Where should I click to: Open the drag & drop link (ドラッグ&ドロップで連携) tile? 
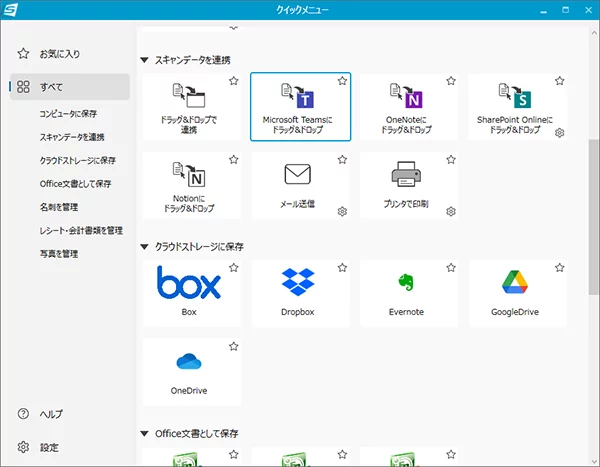click(191, 107)
